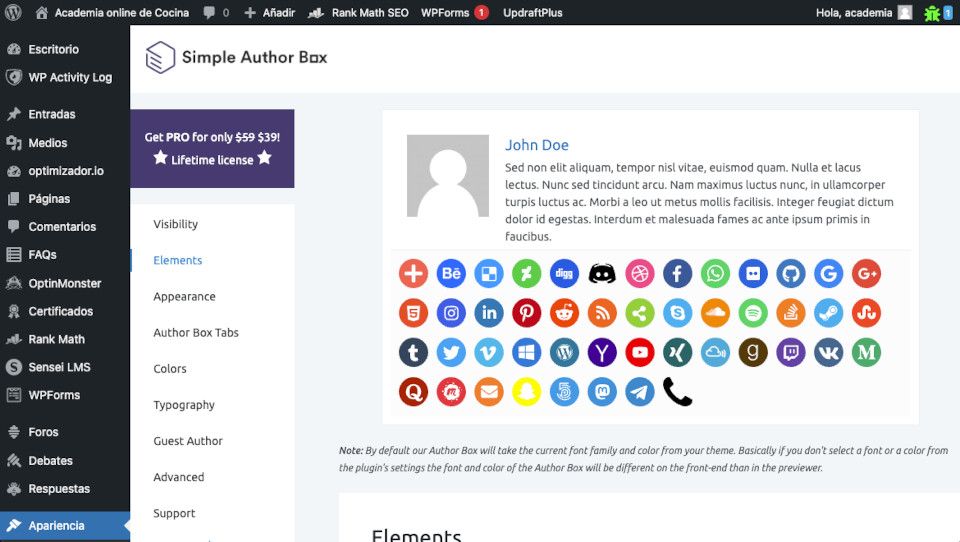Click the WhatsApp social icon
This screenshot has width=960, height=542.
(x=715, y=273)
